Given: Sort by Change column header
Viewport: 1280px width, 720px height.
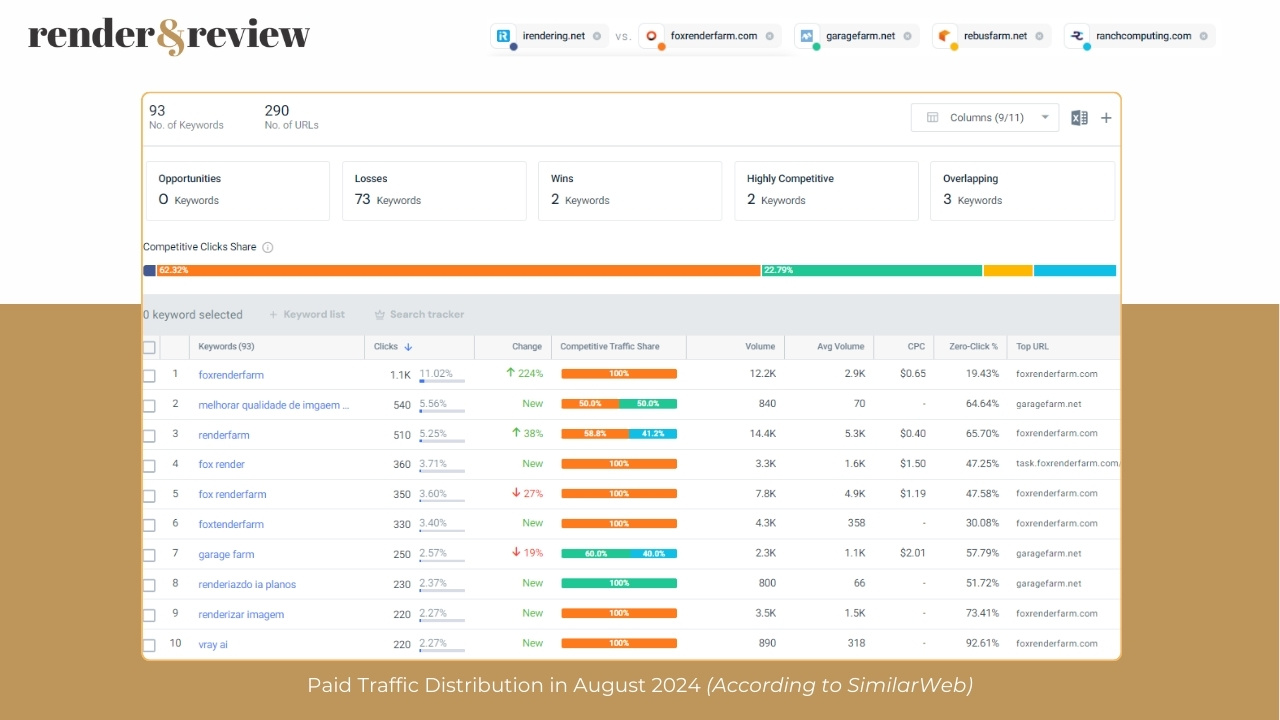Looking at the screenshot, I should click(527, 347).
